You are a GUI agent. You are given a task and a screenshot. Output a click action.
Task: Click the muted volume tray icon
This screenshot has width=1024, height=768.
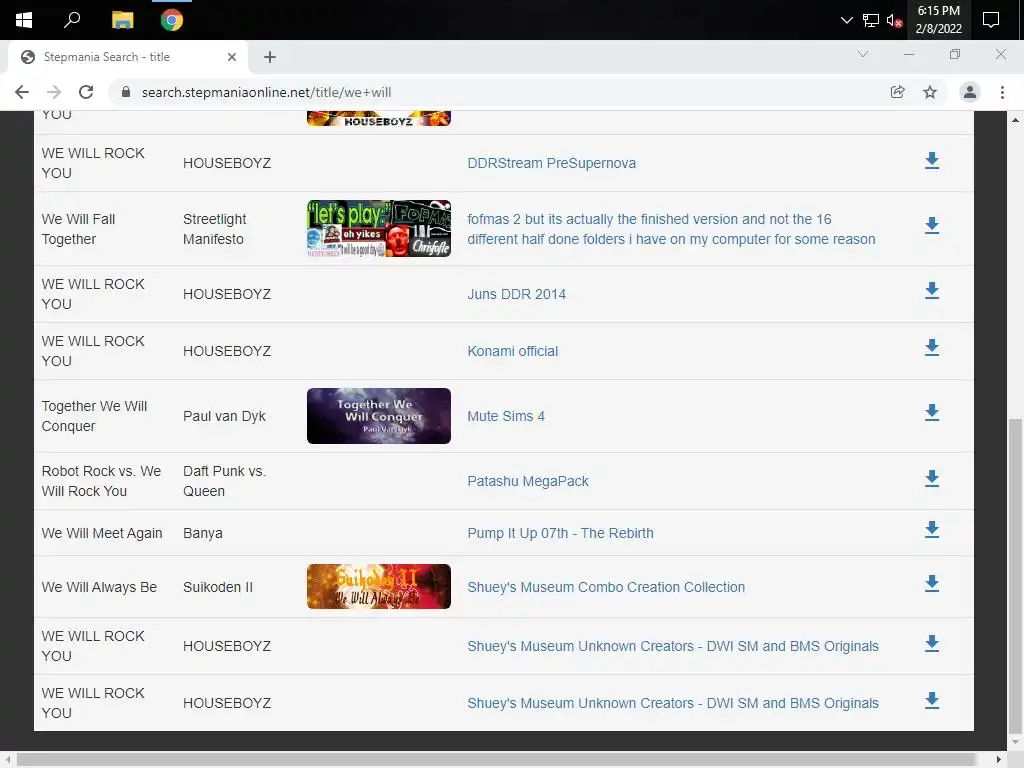pyautogui.click(x=894, y=20)
